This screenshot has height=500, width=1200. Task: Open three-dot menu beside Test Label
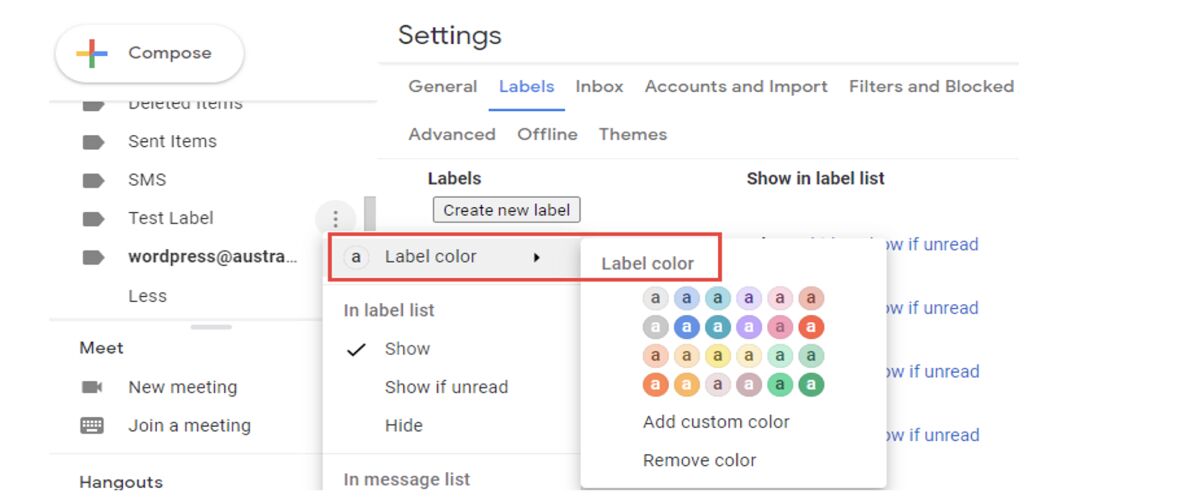[x=335, y=219]
